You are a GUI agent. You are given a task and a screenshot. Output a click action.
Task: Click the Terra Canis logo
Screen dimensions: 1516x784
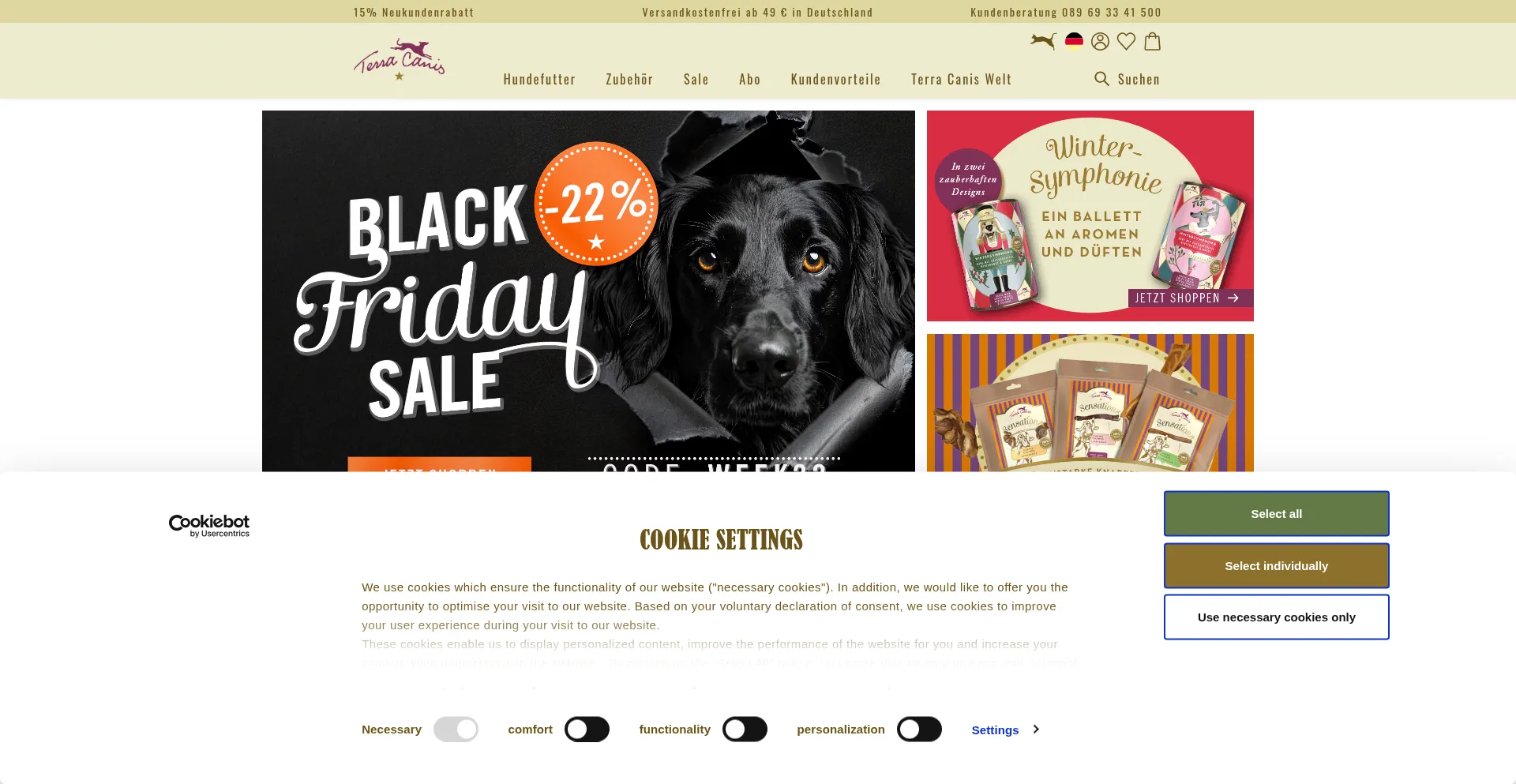pos(399,59)
